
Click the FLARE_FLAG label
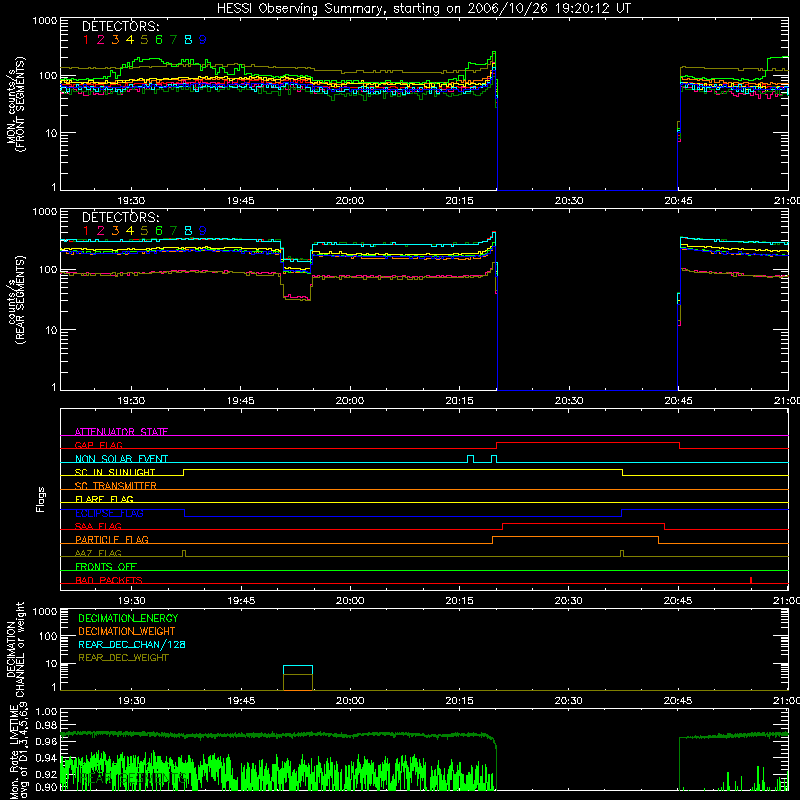(104, 499)
